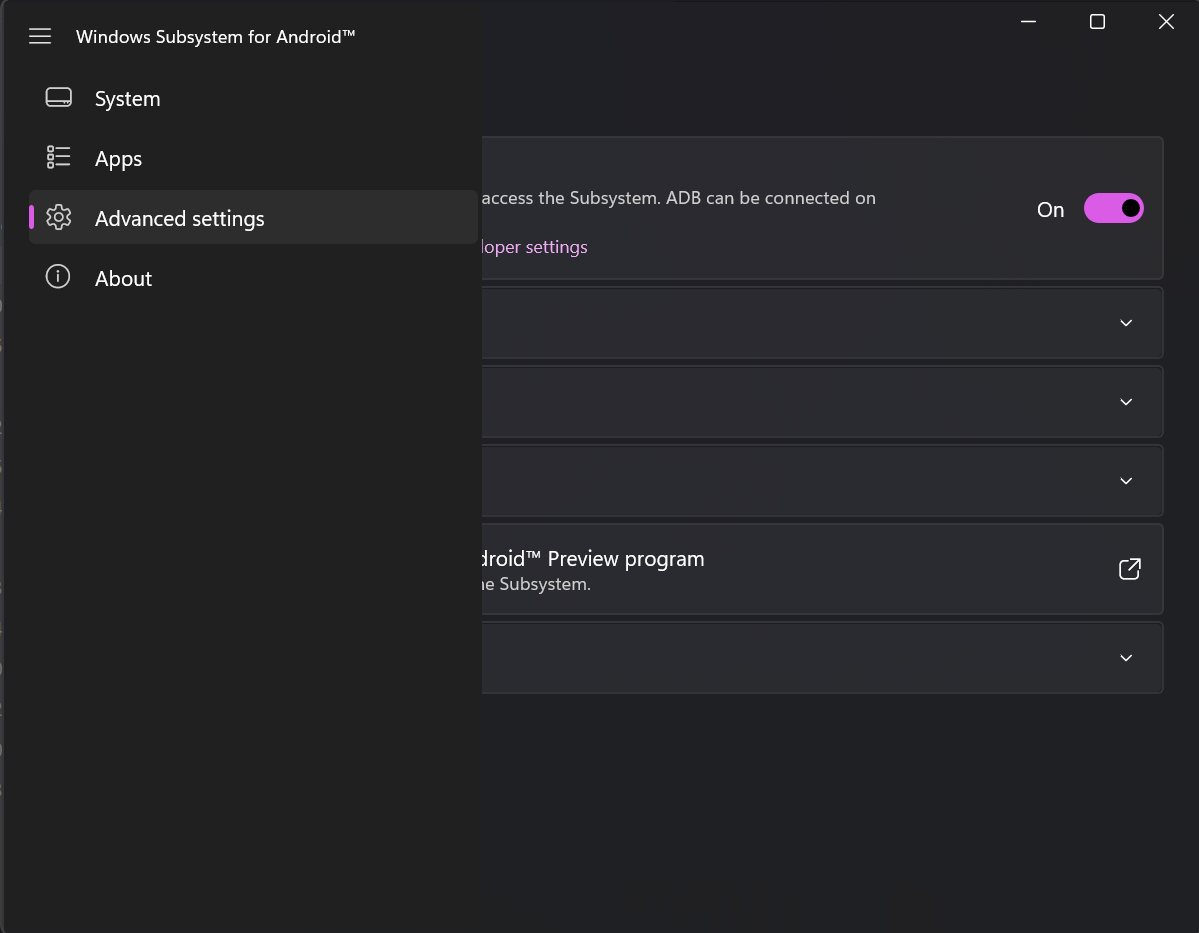The width and height of the screenshot is (1199, 933).
Task: Expand the third collapsed settings card chevron
Action: click(x=1126, y=481)
